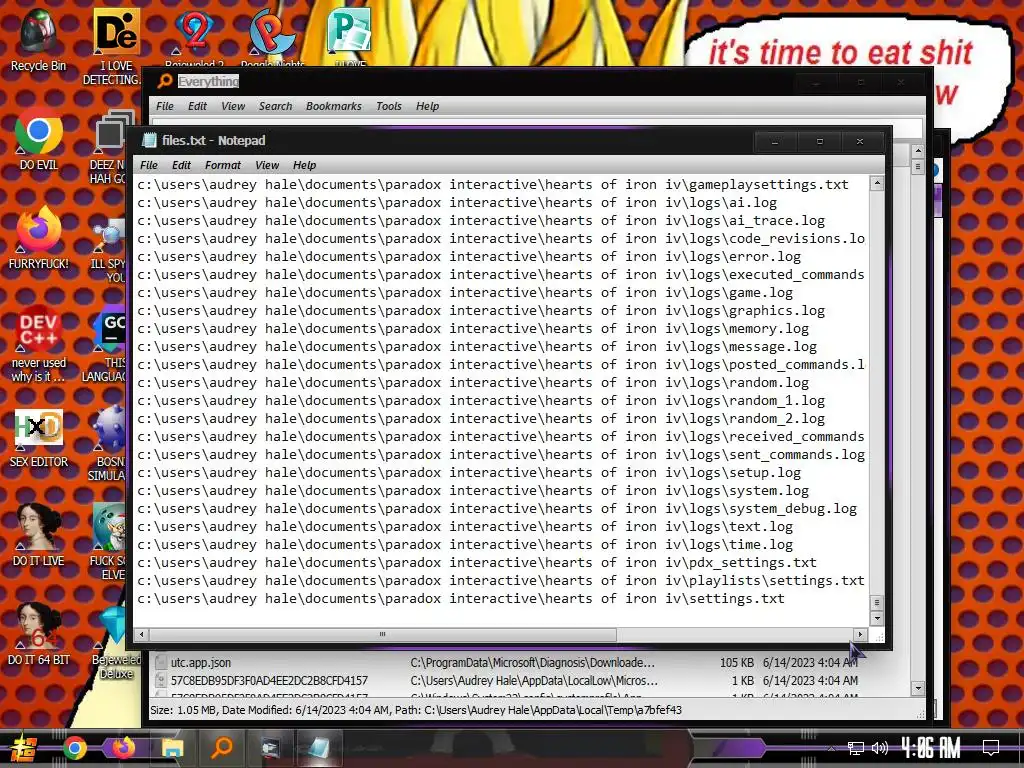Viewport: 1024px width, 768px height.
Task: Open the FUCK S ELVE desktop icon
Action: 110,541
